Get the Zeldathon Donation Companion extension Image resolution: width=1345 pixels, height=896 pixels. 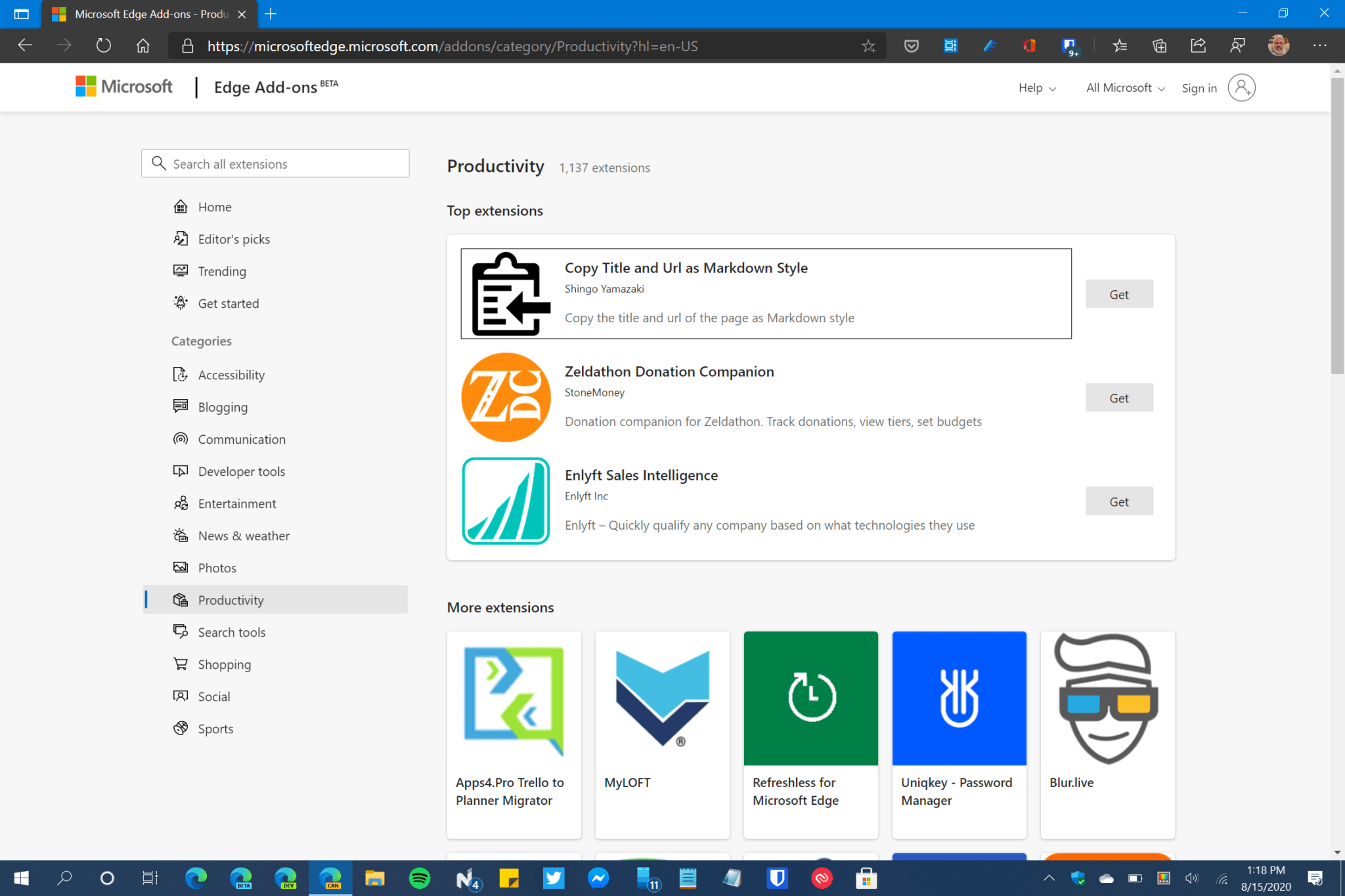pos(1119,397)
